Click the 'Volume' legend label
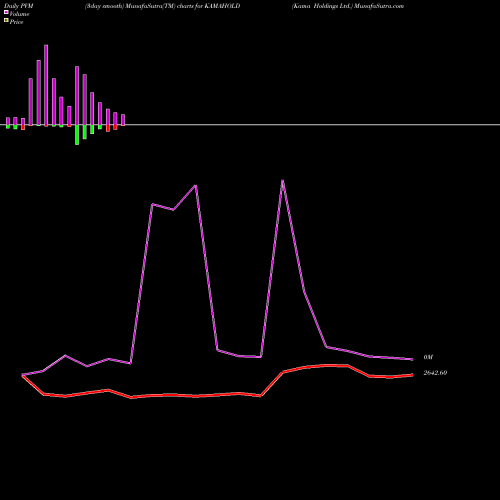 click(19, 14)
